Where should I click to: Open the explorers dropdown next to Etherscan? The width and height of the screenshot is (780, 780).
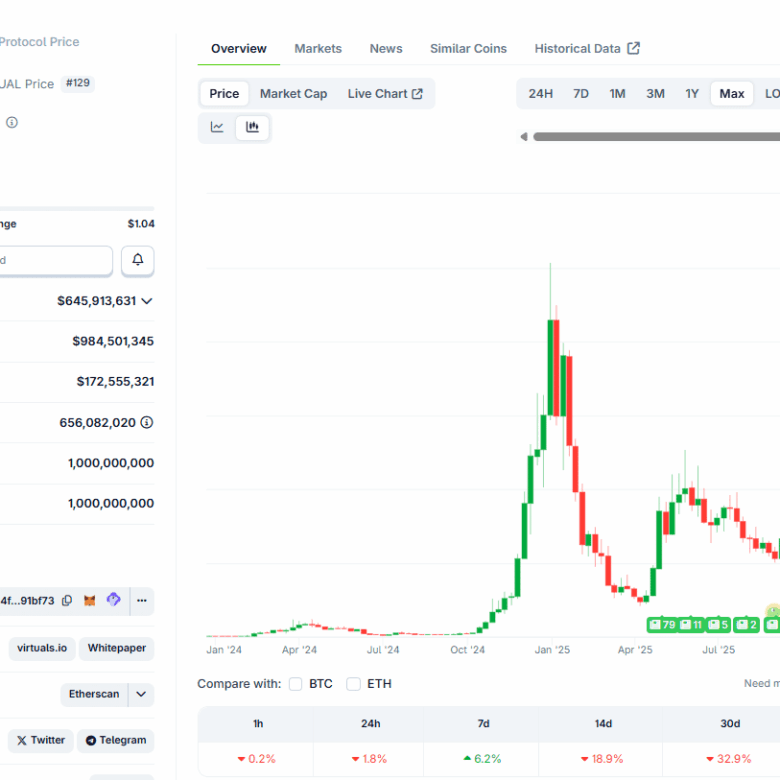(141, 694)
